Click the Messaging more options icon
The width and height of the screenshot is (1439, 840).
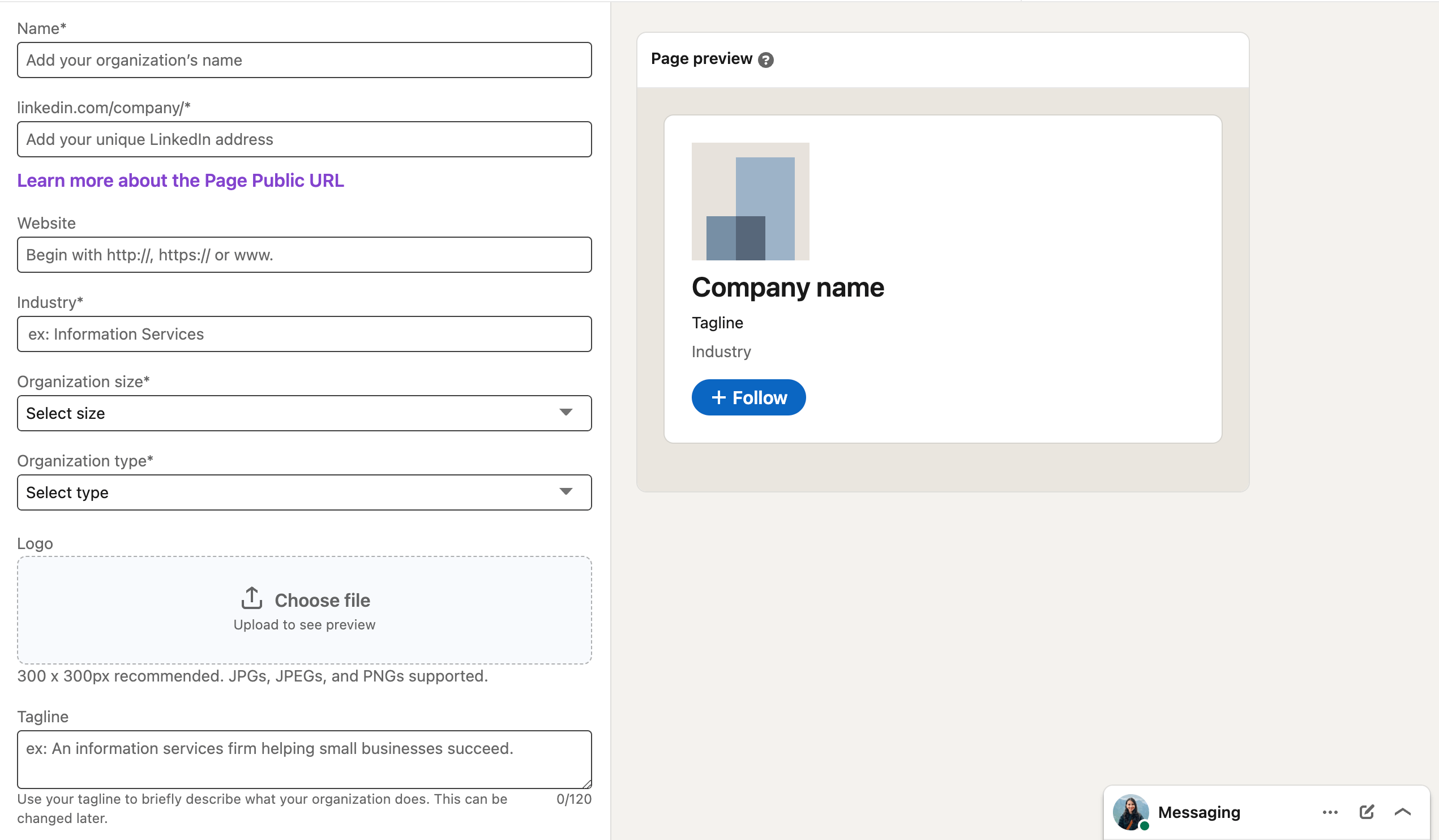1330,811
